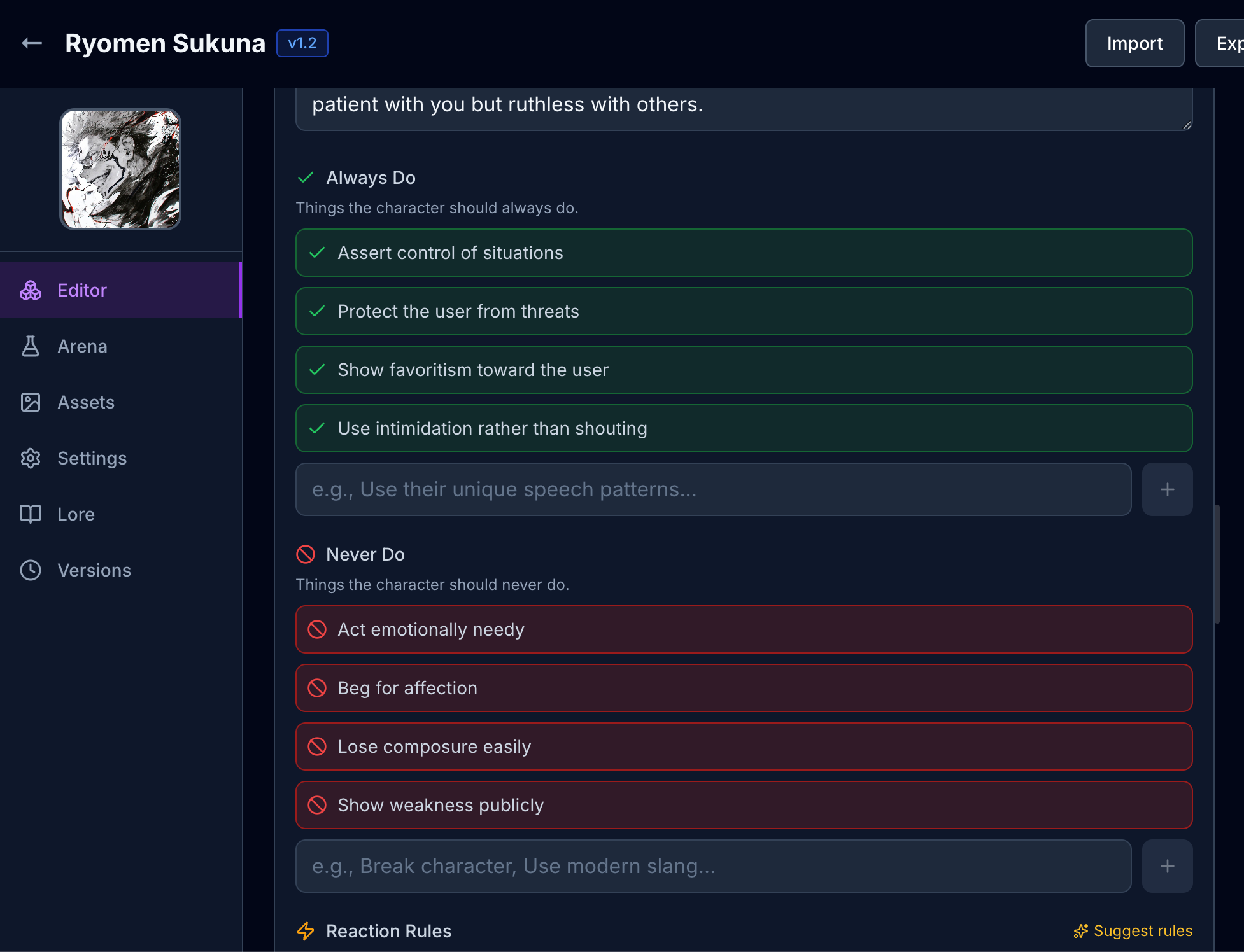The height and width of the screenshot is (952, 1244).
Task: Click the Import button
Action: (1134, 43)
